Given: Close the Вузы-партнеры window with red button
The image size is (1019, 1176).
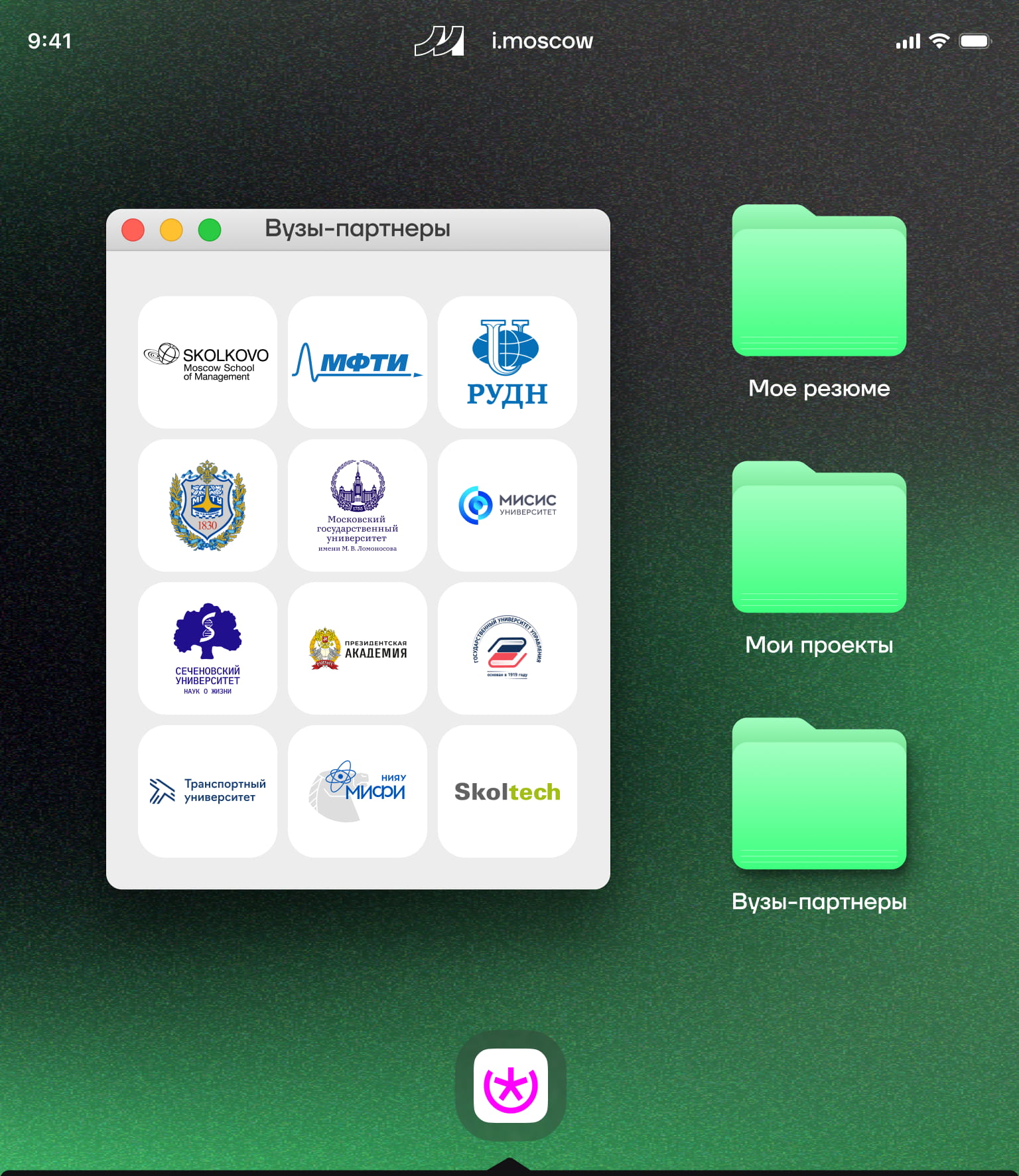Looking at the screenshot, I should tap(133, 230).
